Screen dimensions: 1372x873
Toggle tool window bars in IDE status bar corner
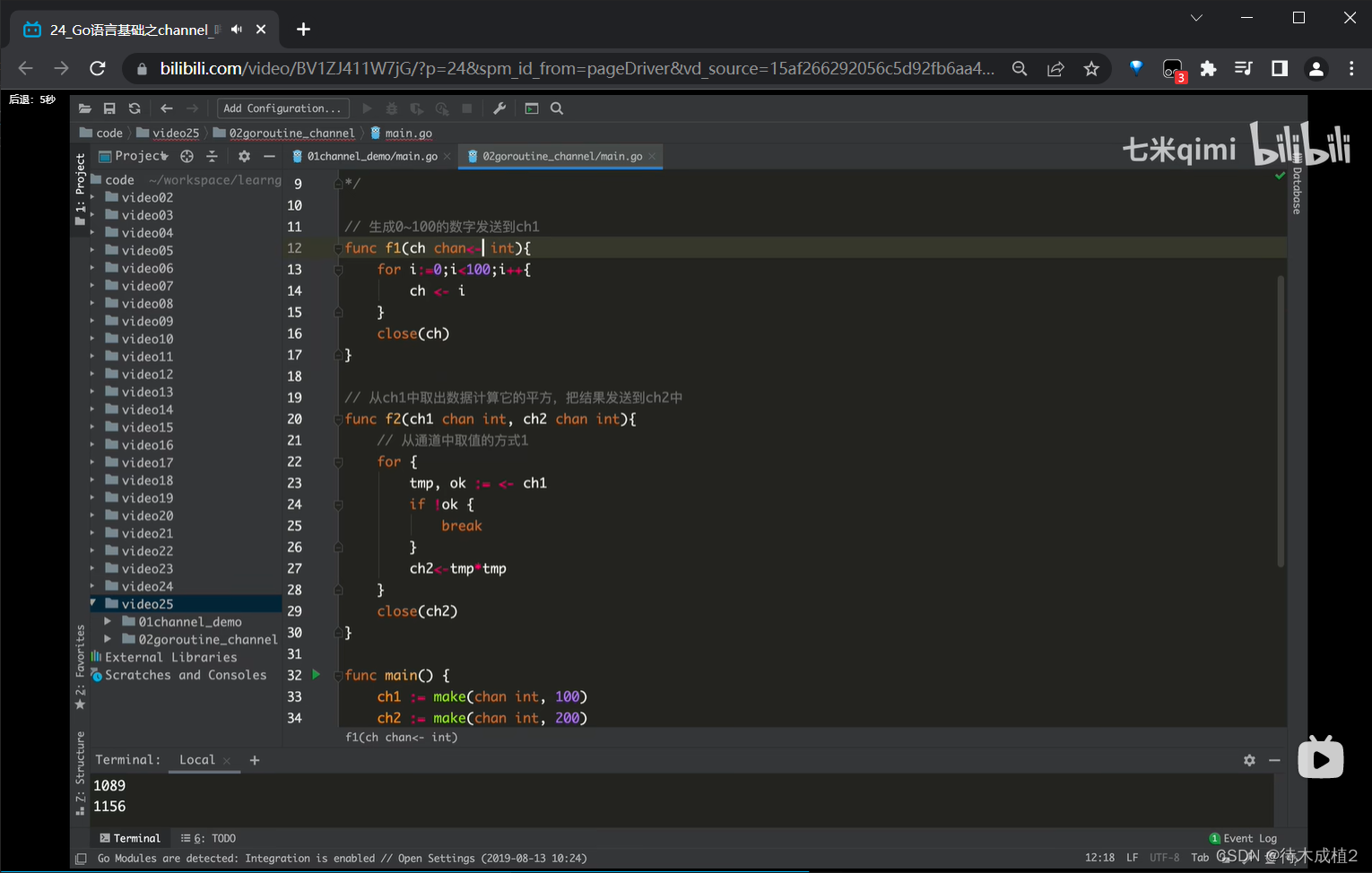81,859
